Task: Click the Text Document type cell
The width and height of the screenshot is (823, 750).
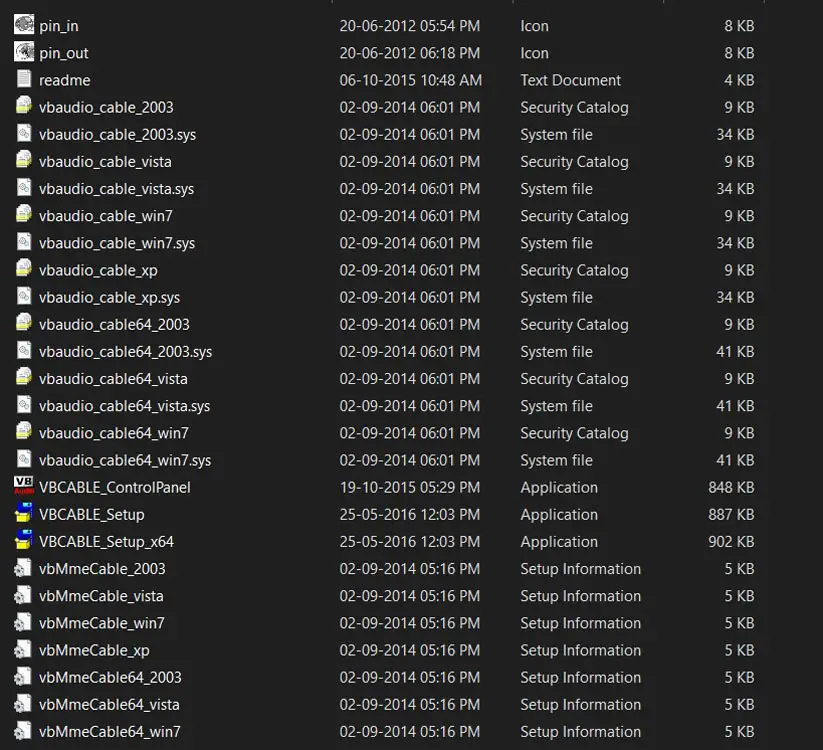Action: pyautogui.click(x=571, y=80)
